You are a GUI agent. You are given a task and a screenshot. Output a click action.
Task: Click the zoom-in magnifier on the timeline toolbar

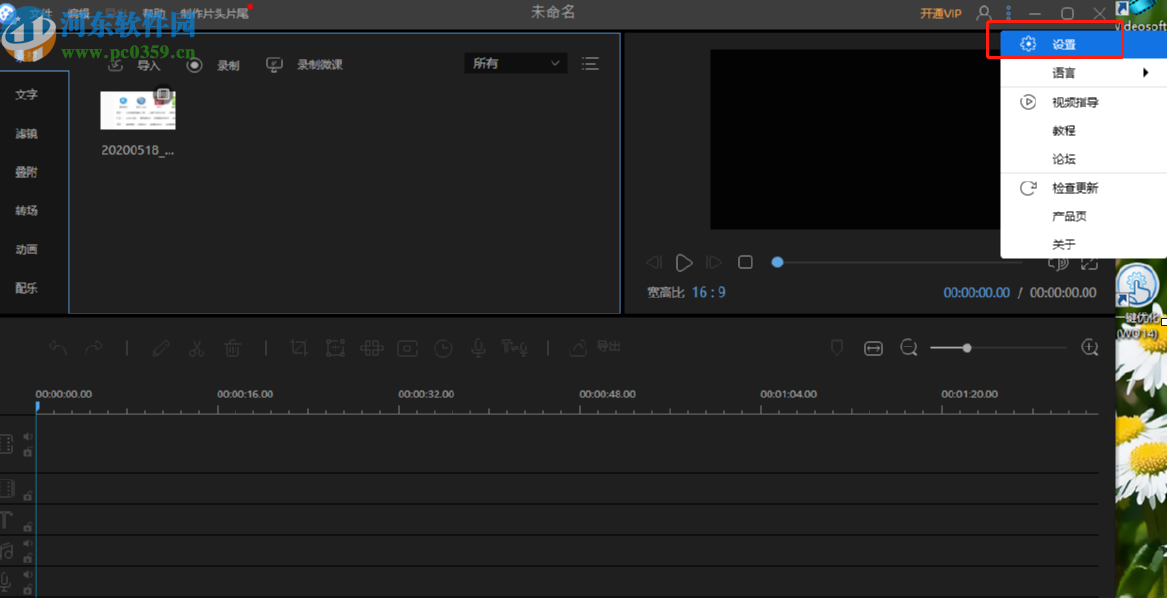1090,348
